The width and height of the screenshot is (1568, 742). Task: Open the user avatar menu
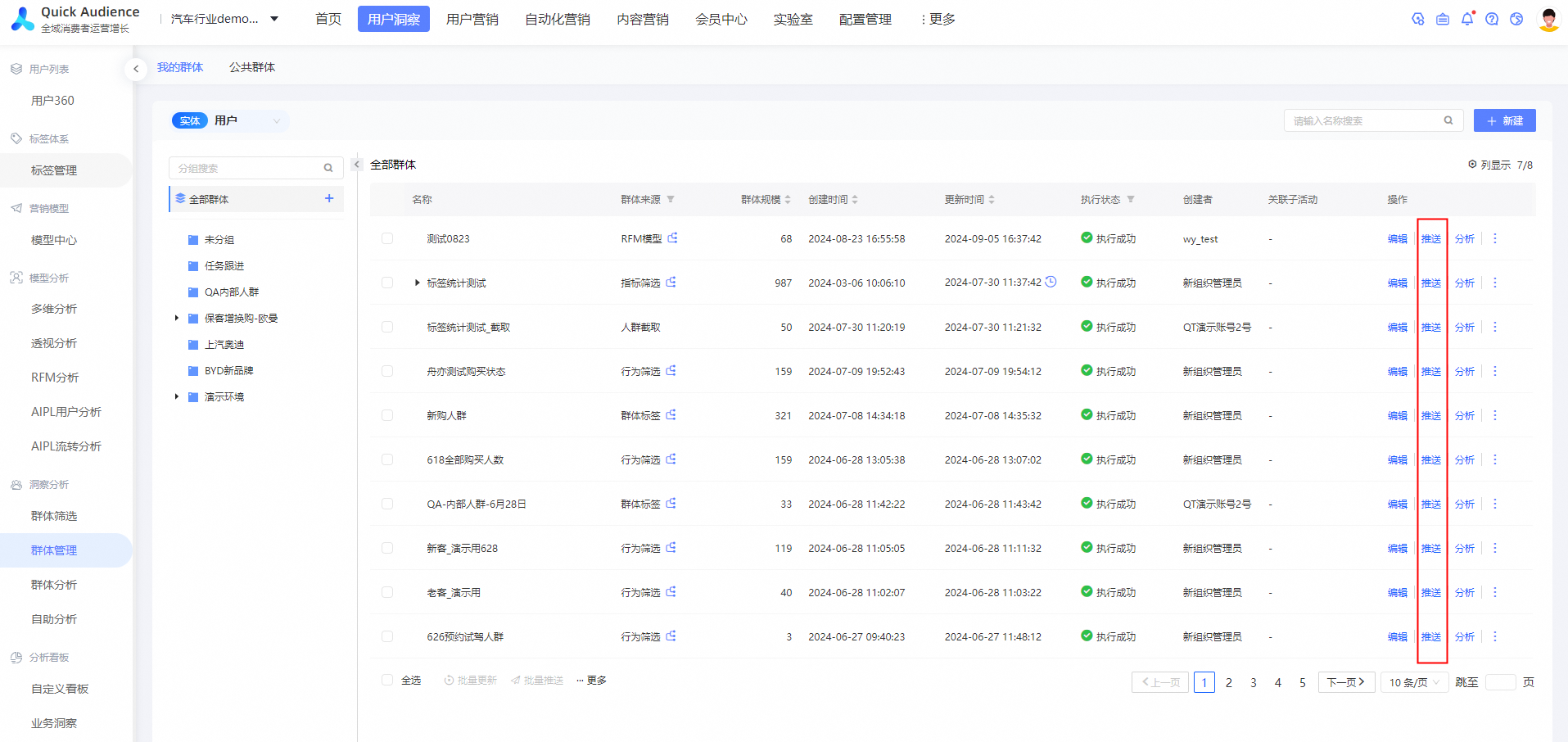[x=1549, y=19]
